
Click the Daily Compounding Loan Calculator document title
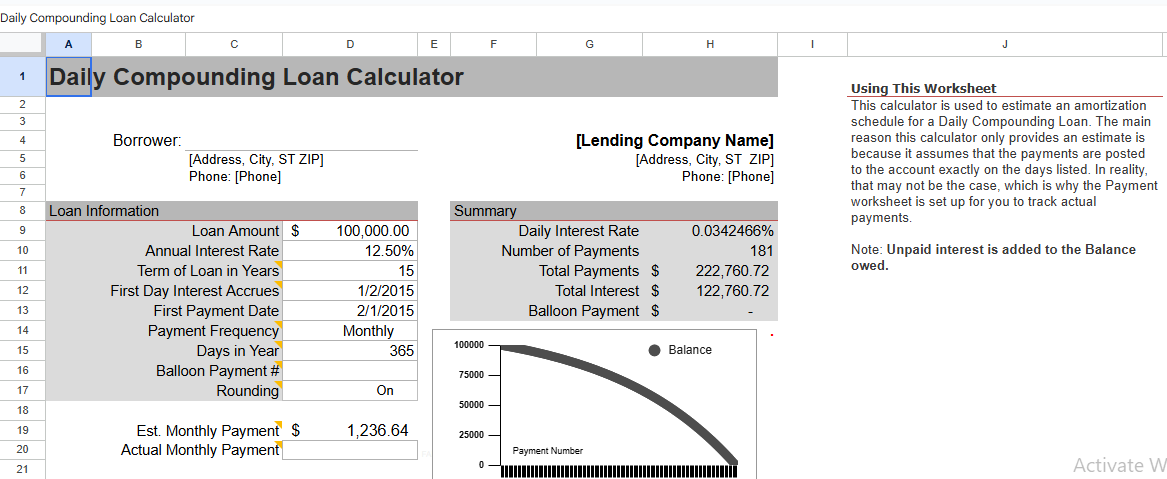(97, 18)
